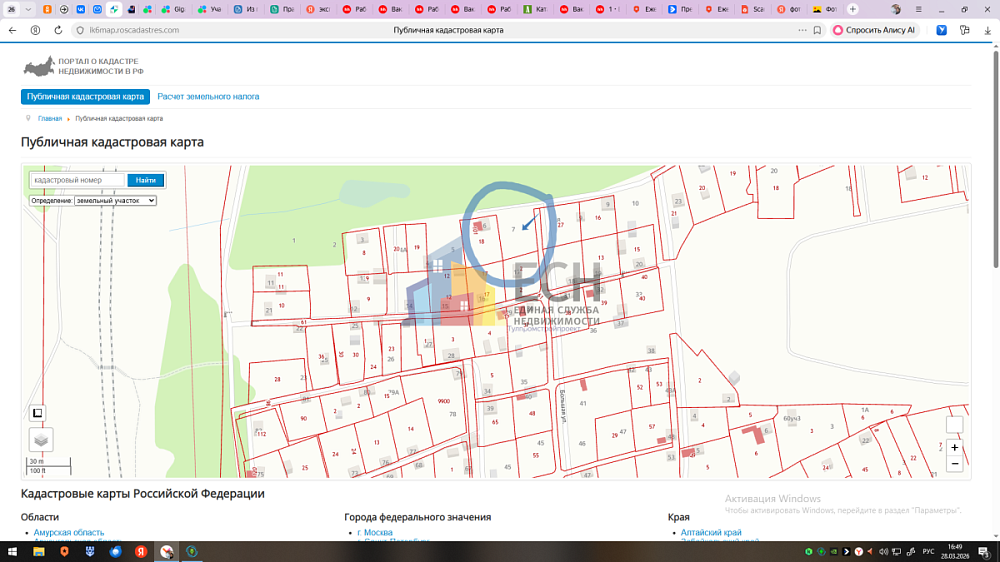Screen dimensions: 1000x562
Task: Click the Амурская область link
Action: (69, 533)
